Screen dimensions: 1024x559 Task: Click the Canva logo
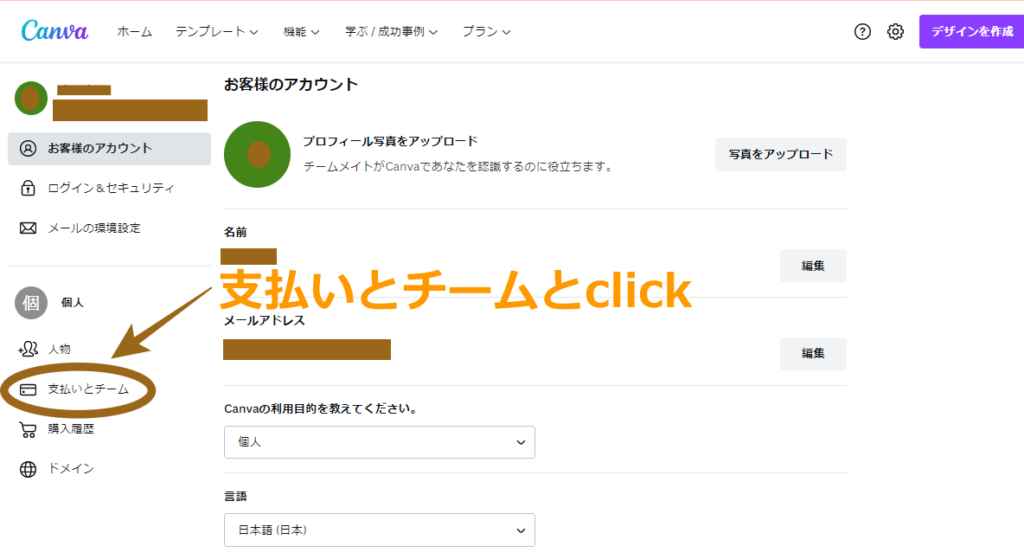tap(55, 31)
